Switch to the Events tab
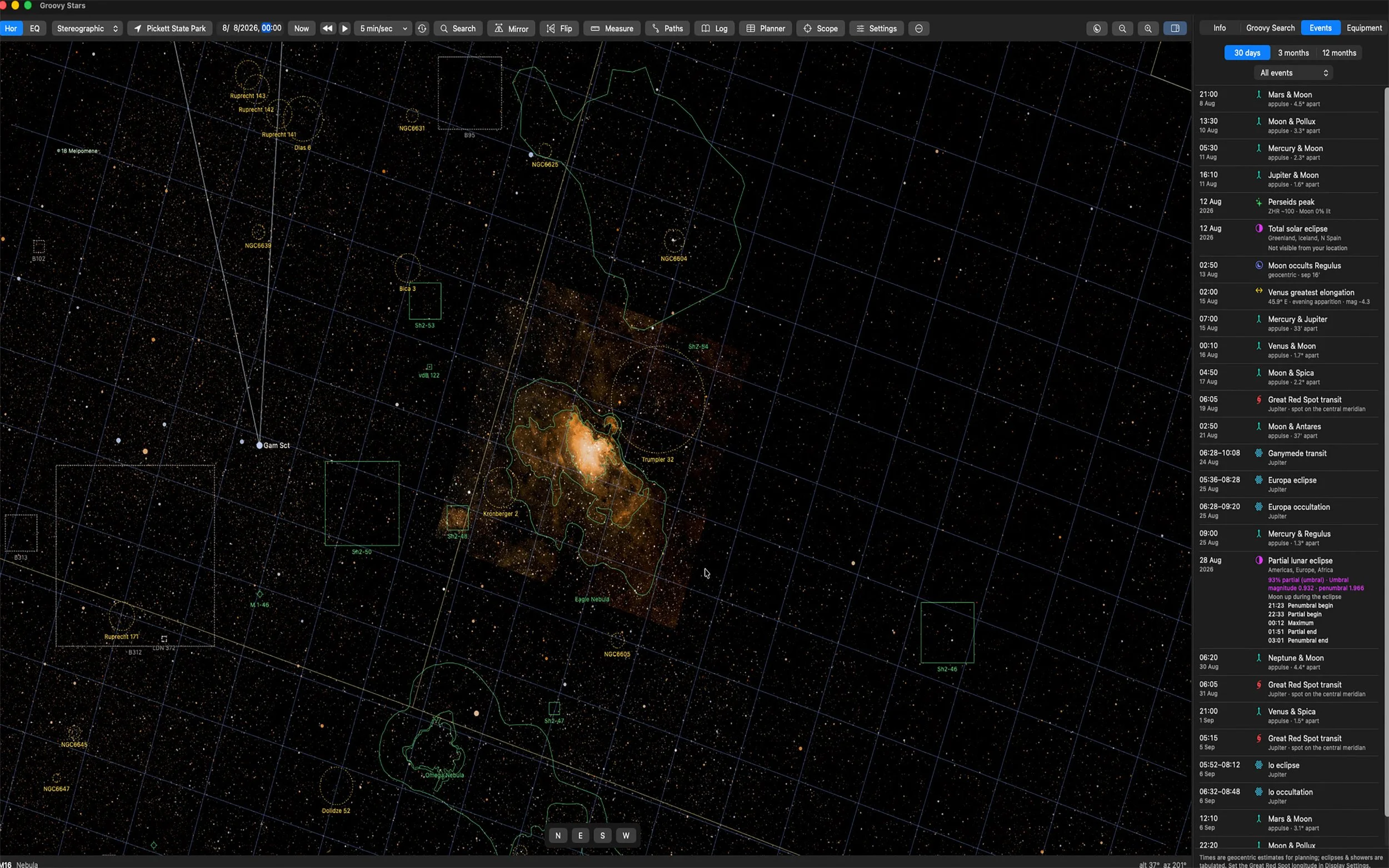Image resolution: width=1389 pixels, height=868 pixels. [x=1320, y=28]
